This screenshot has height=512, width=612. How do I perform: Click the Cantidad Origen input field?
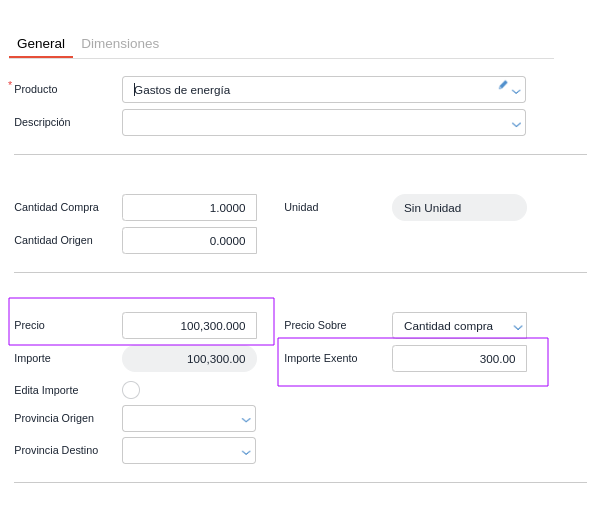(x=189, y=241)
